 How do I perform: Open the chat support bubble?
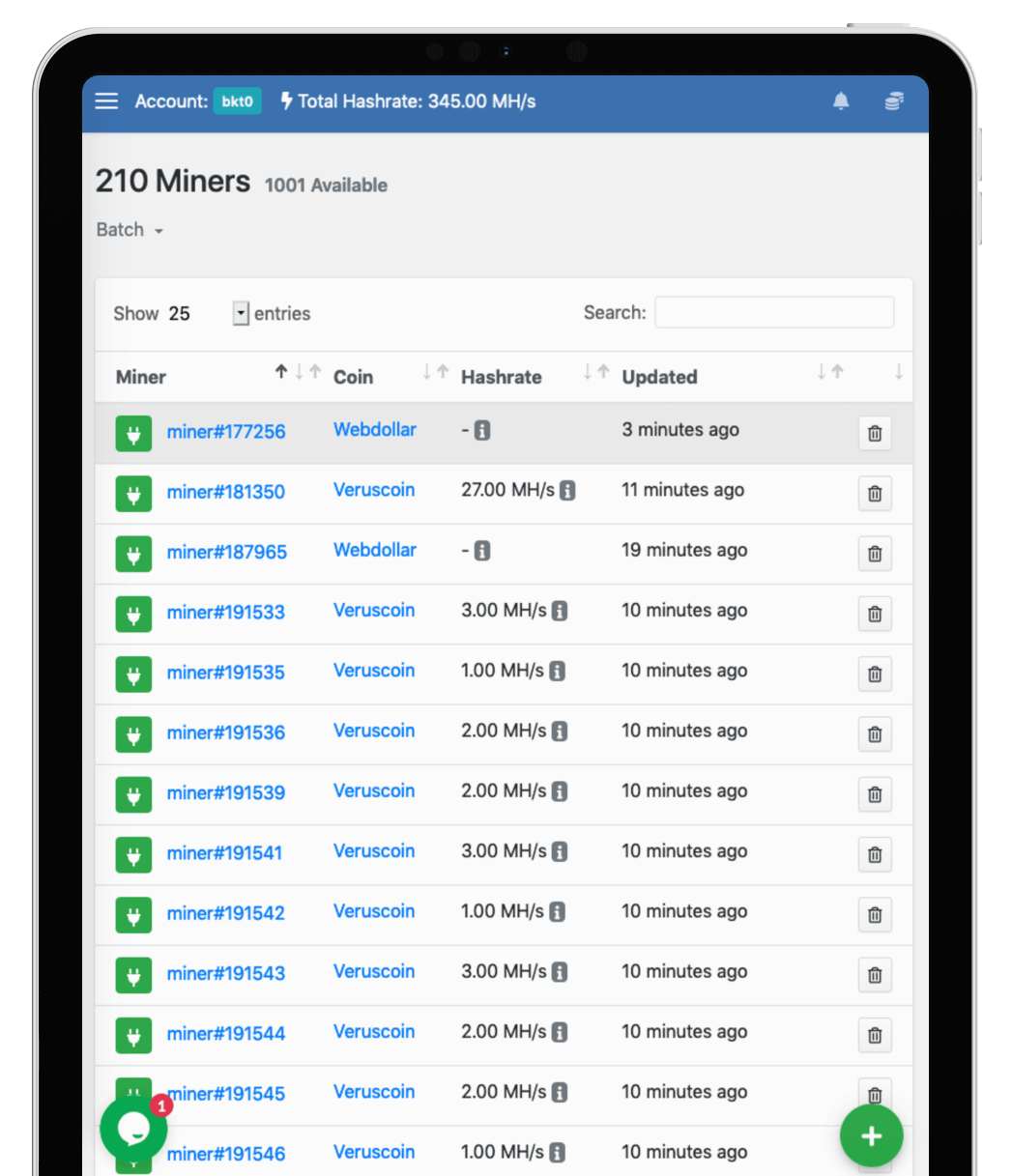point(133,1128)
